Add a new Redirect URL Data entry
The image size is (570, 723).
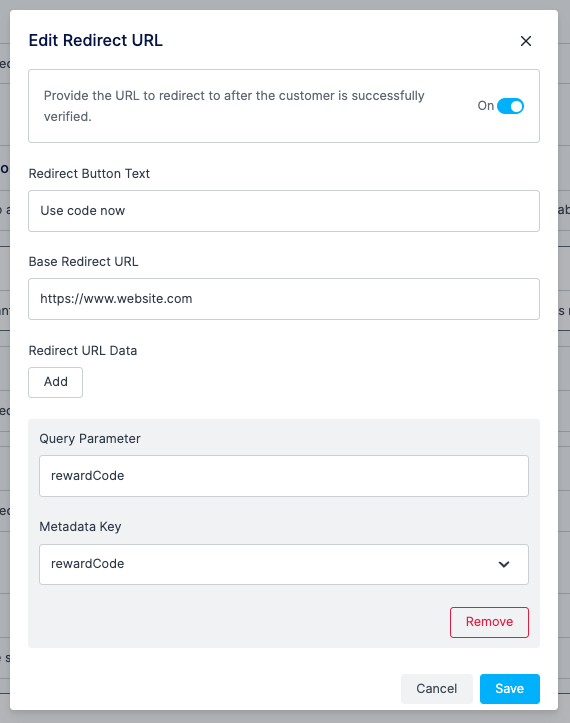[x=55, y=382]
